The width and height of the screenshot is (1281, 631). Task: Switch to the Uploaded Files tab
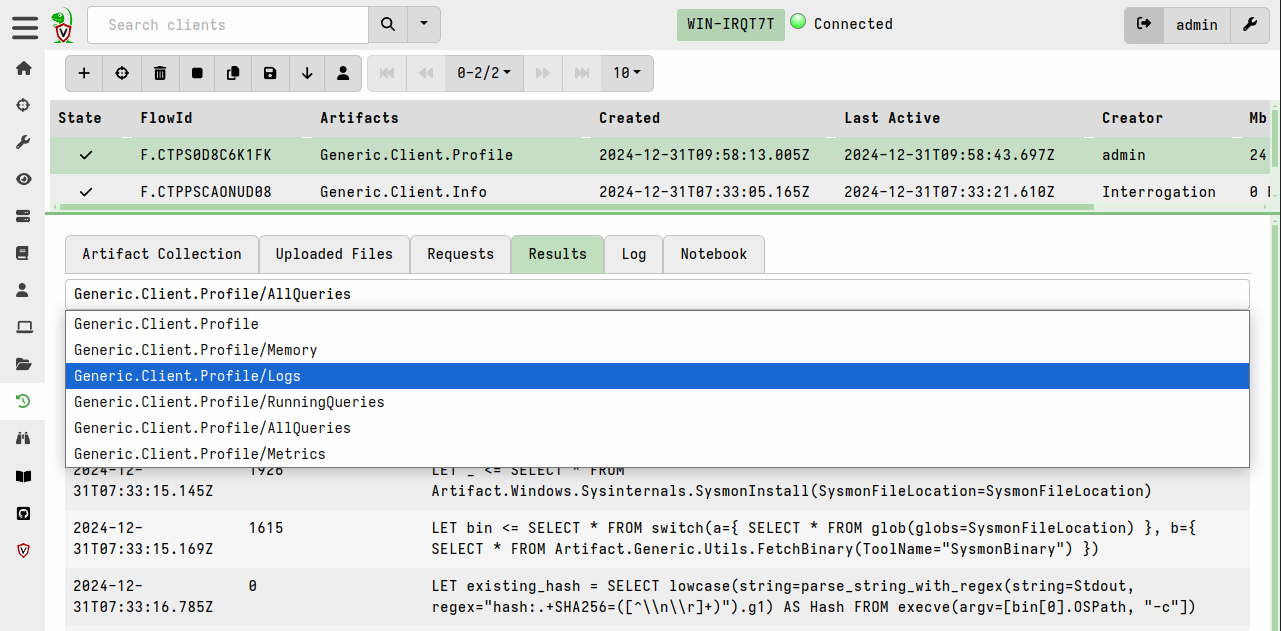(334, 254)
